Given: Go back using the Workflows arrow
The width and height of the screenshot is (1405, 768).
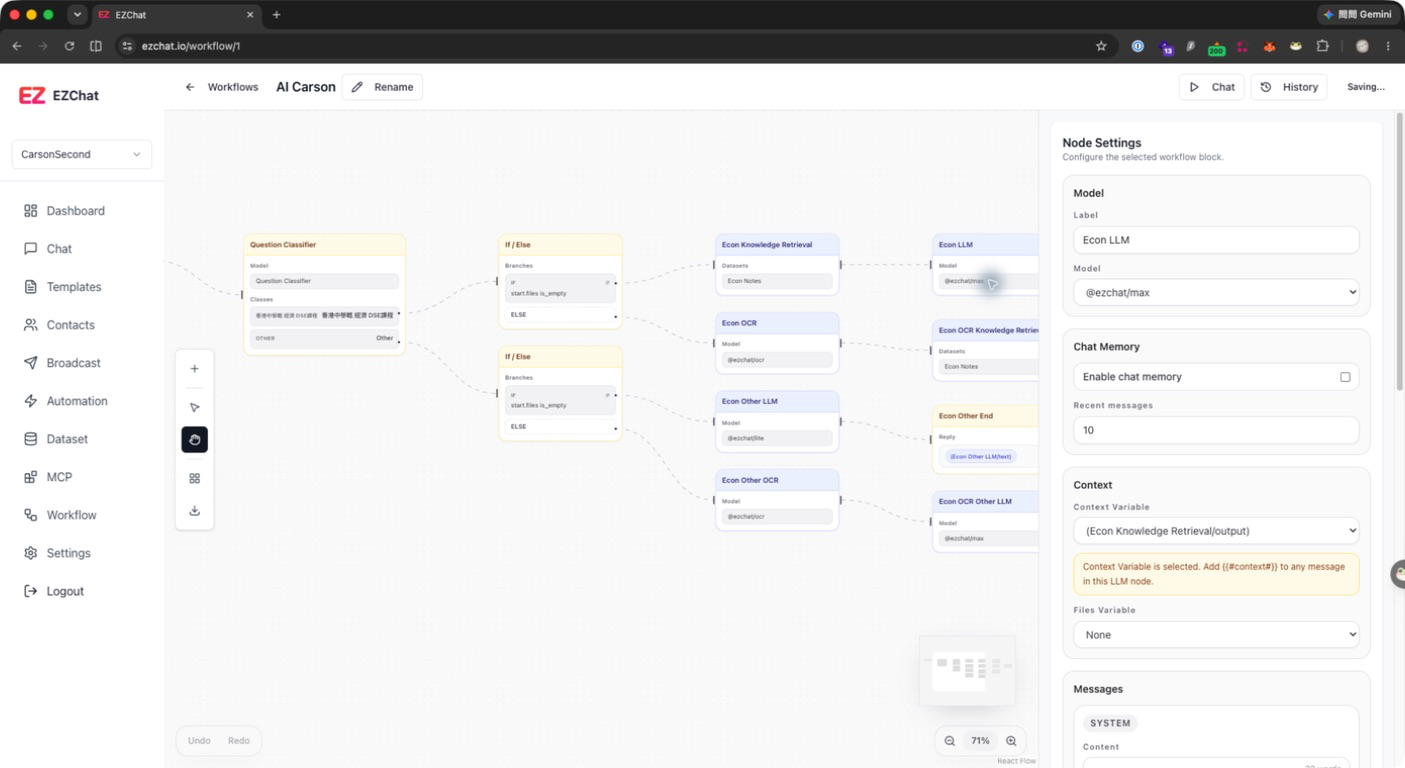Looking at the screenshot, I should pos(190,87).
